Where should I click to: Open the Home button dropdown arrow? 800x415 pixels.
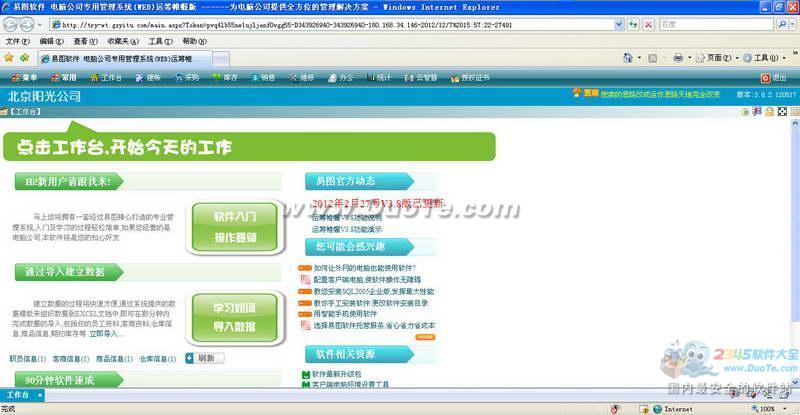click(x=639, y=58)
